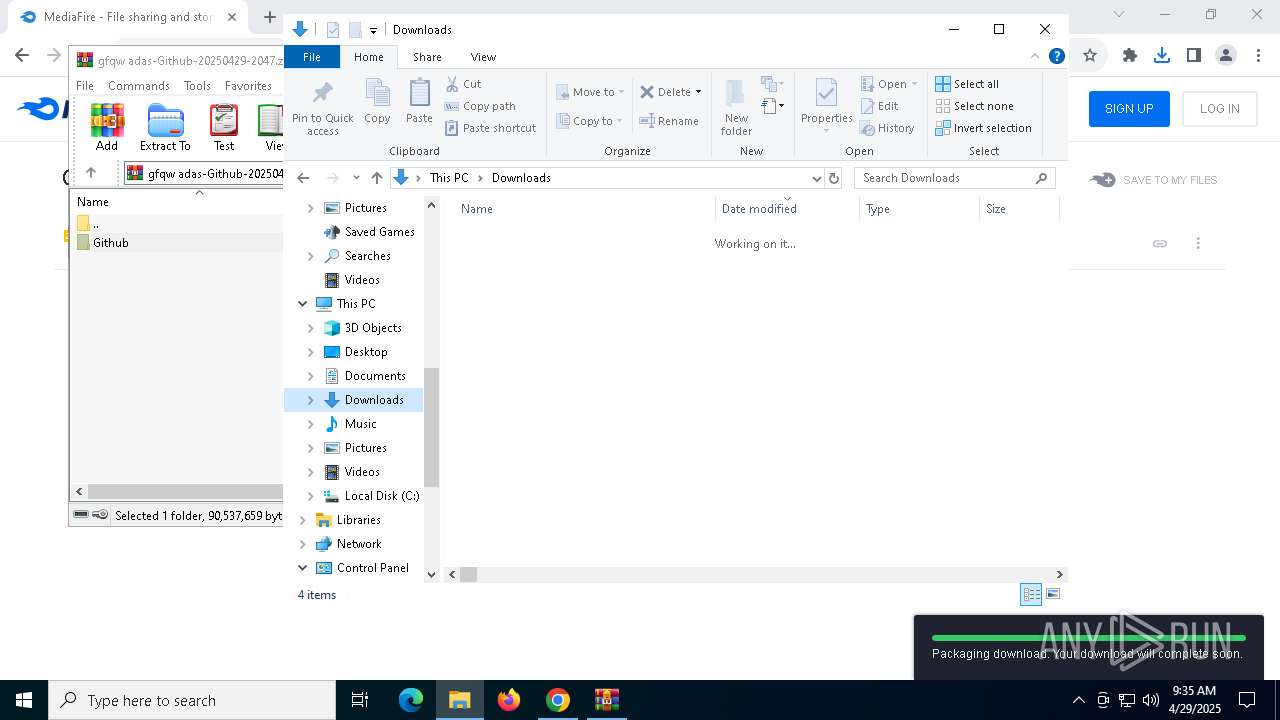Image resolution: width=1280 pixels, height=720 pixels.
Task: Click Edit in the Open group
Action: tap(880, 106)
